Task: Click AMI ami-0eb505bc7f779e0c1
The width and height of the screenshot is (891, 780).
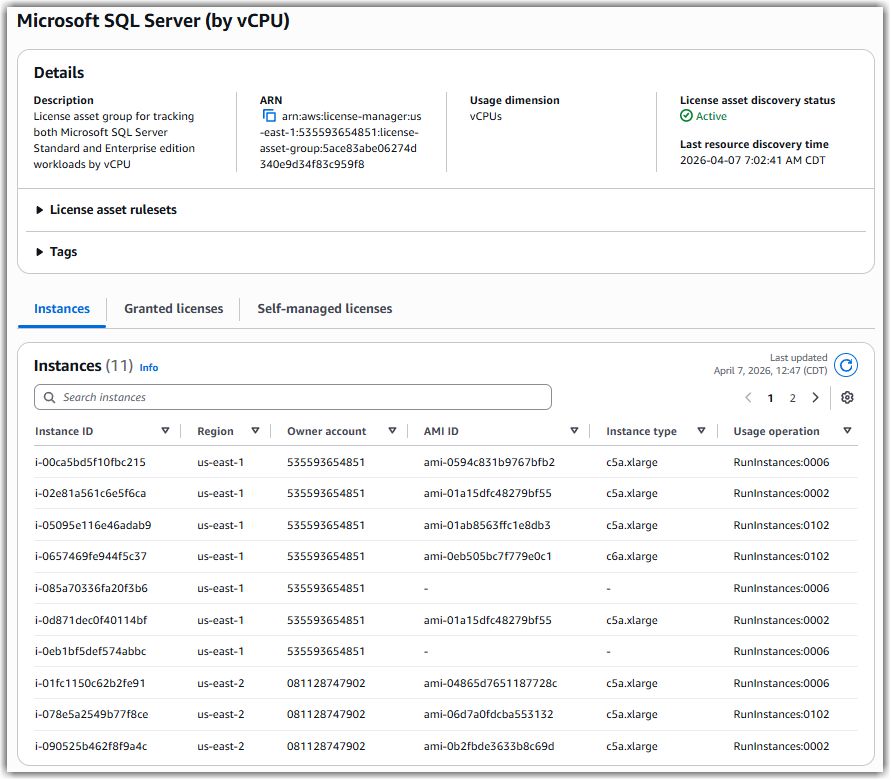Action: pyautogui.click(x=488, y=556)
